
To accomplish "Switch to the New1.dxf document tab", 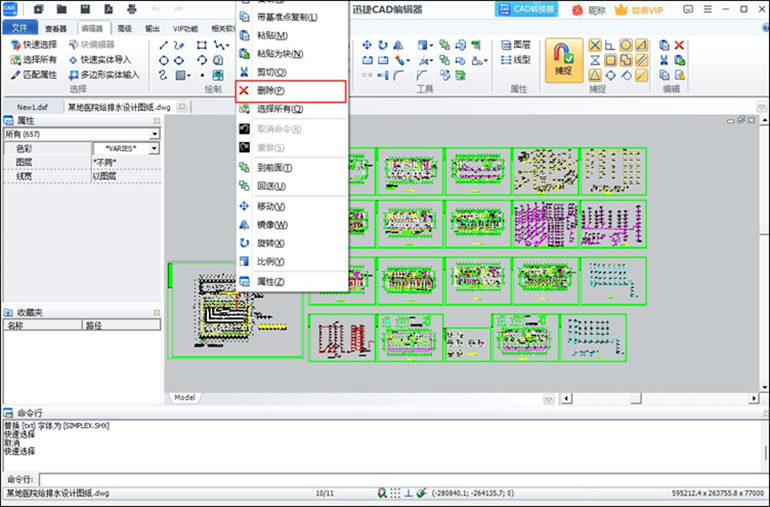I will (32, 107).
